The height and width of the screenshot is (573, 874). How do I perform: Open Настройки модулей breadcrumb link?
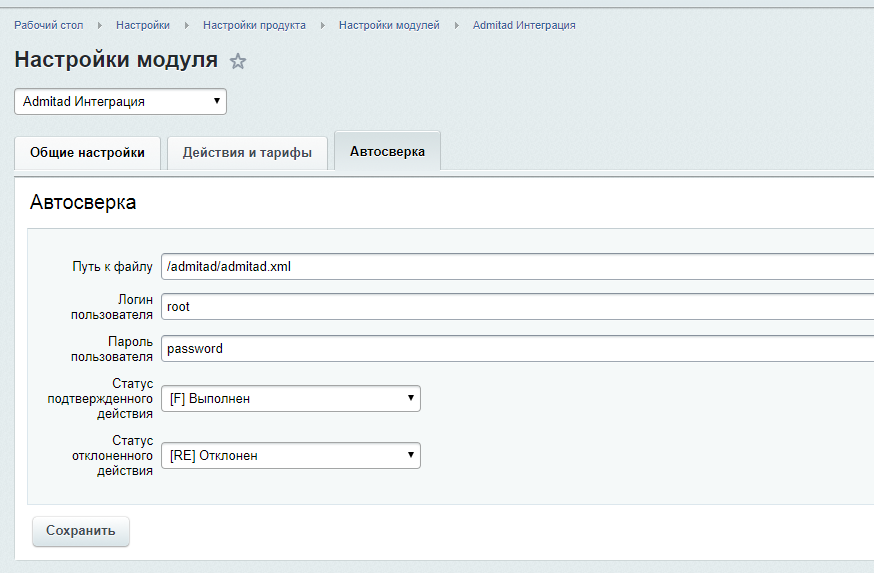tap(389, 25)
